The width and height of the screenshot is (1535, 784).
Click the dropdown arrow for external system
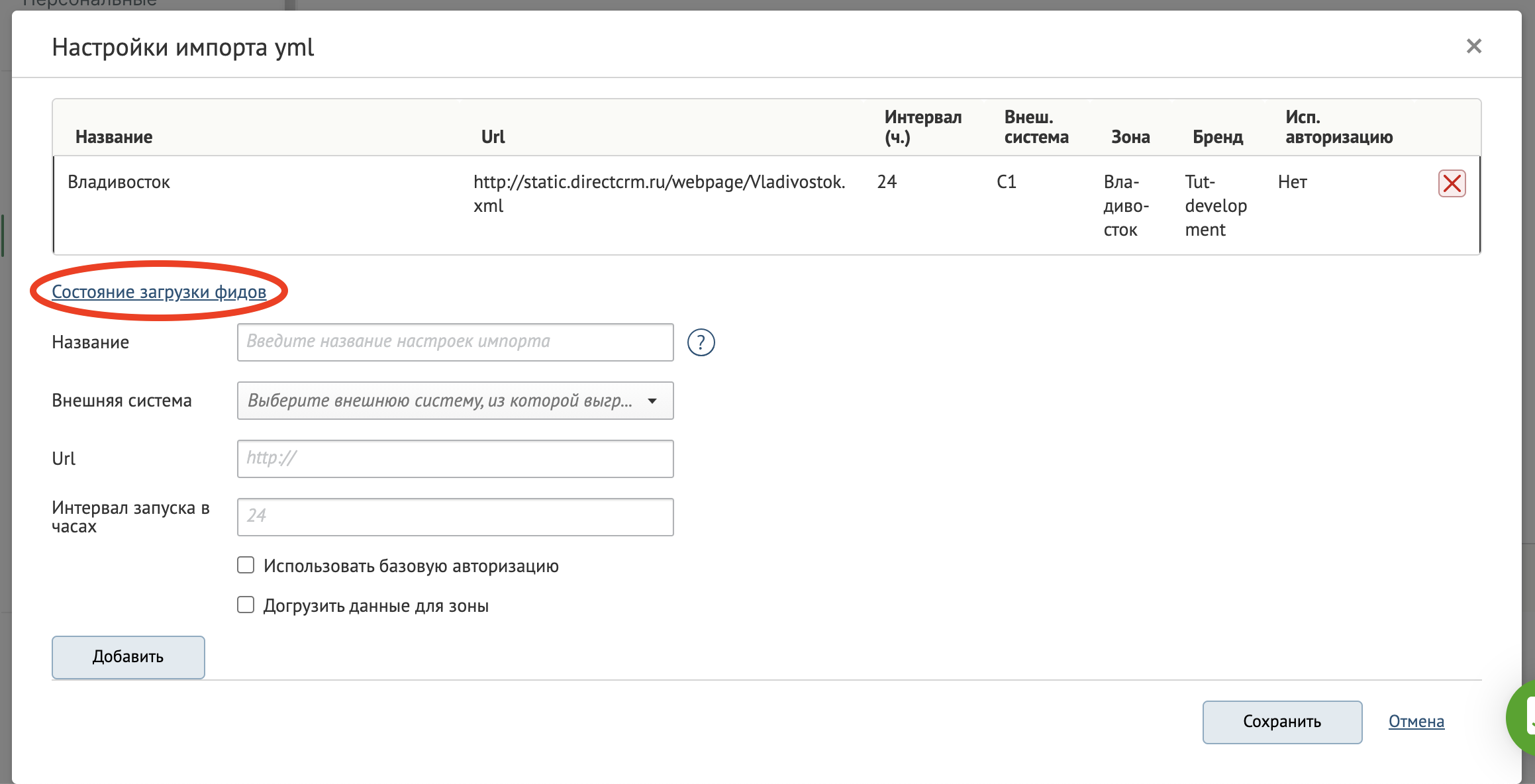pos(652,401)
